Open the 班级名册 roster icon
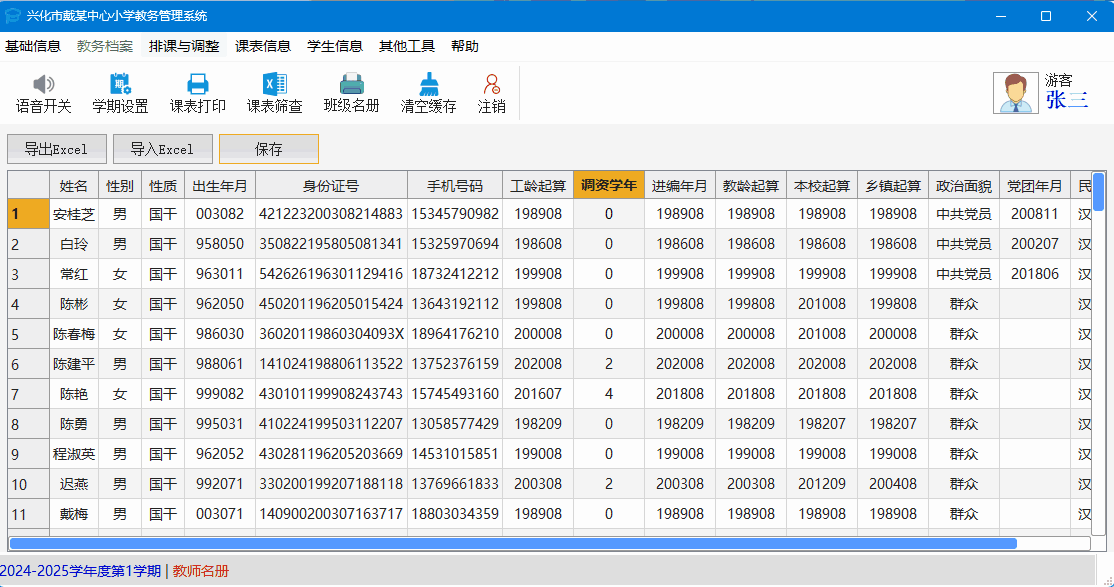 [351, 85]
